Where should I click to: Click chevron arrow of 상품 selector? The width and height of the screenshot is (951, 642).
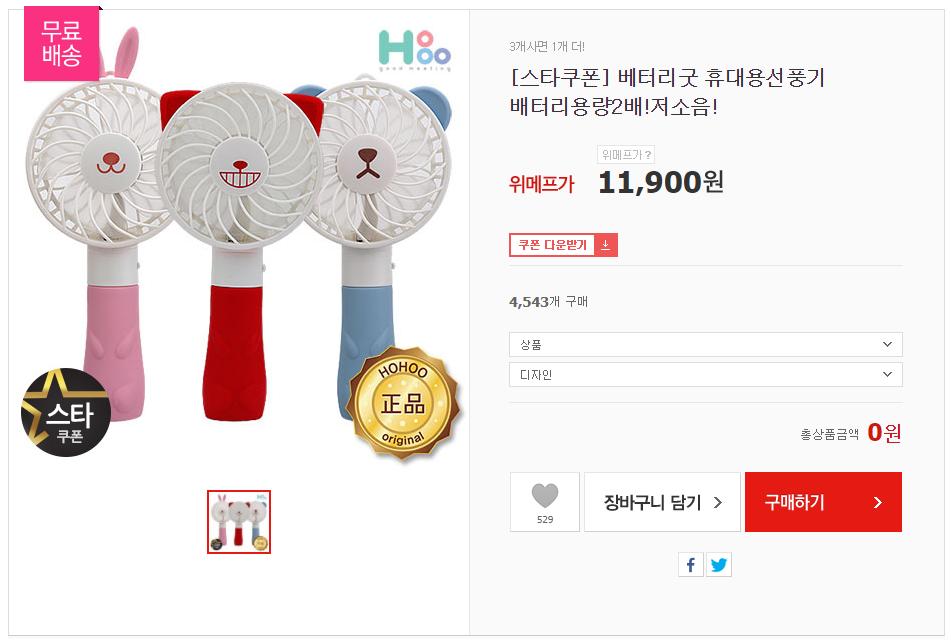coord(887,344)
